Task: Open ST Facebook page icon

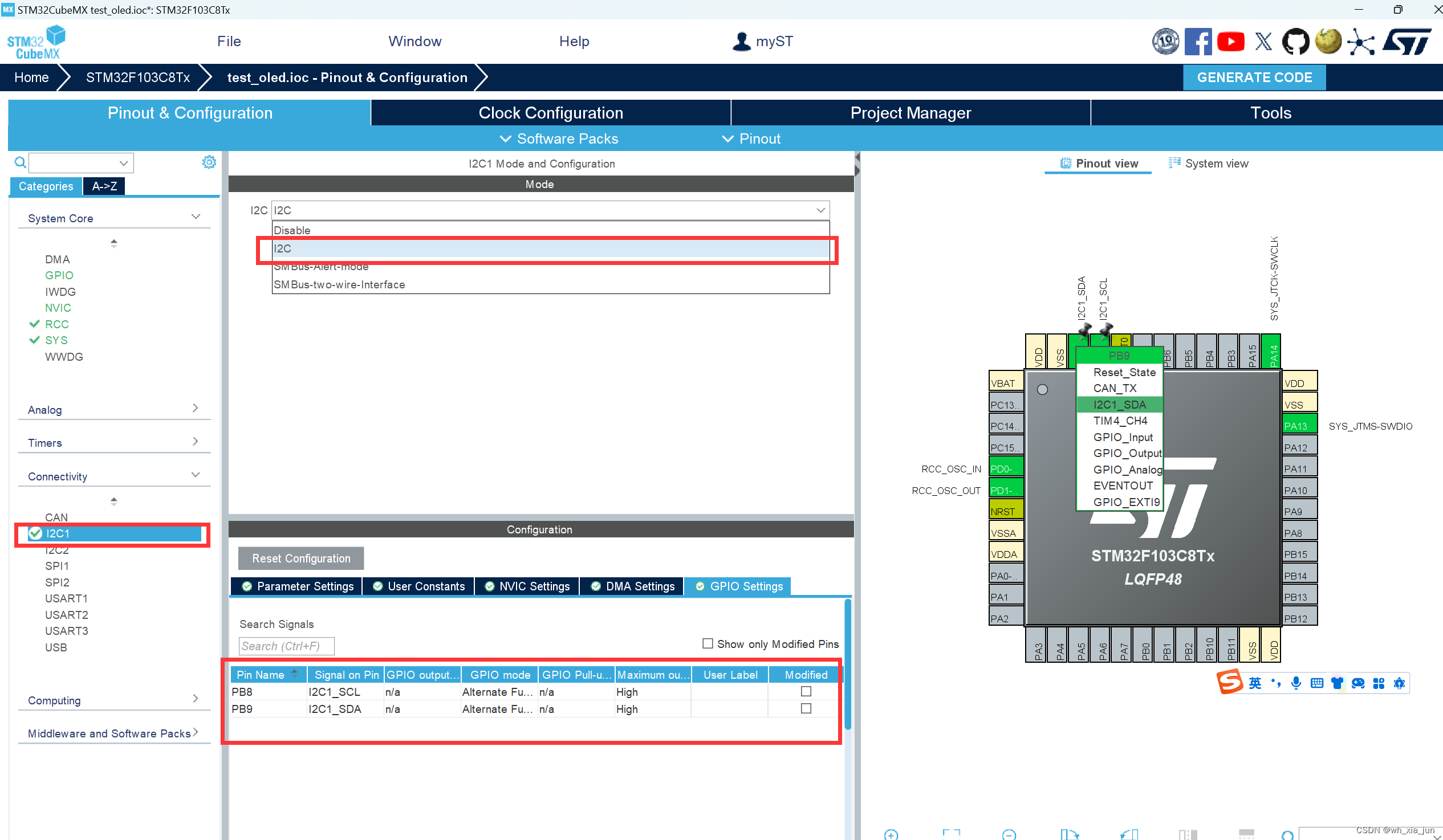Action: (x=1197, y=42)
